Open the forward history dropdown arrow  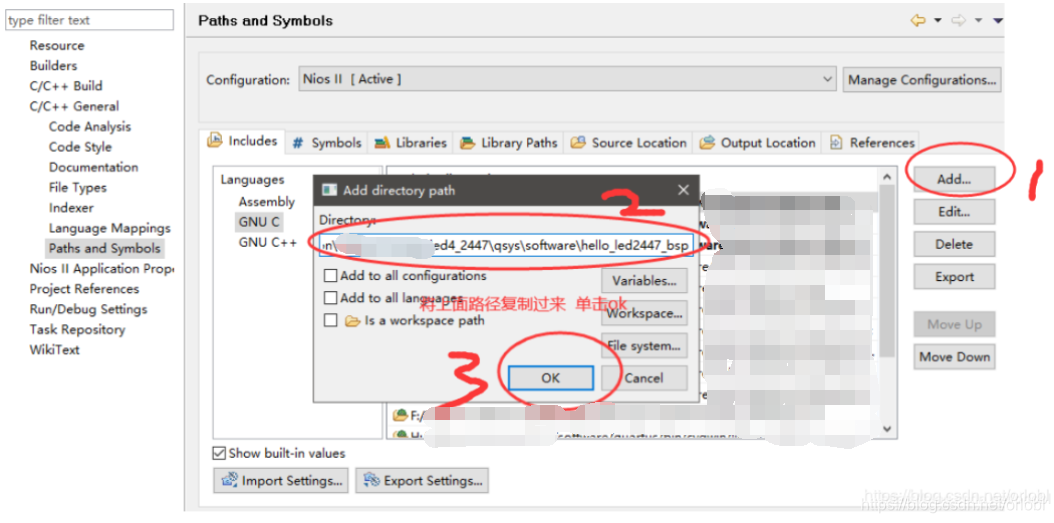point(978,21)
